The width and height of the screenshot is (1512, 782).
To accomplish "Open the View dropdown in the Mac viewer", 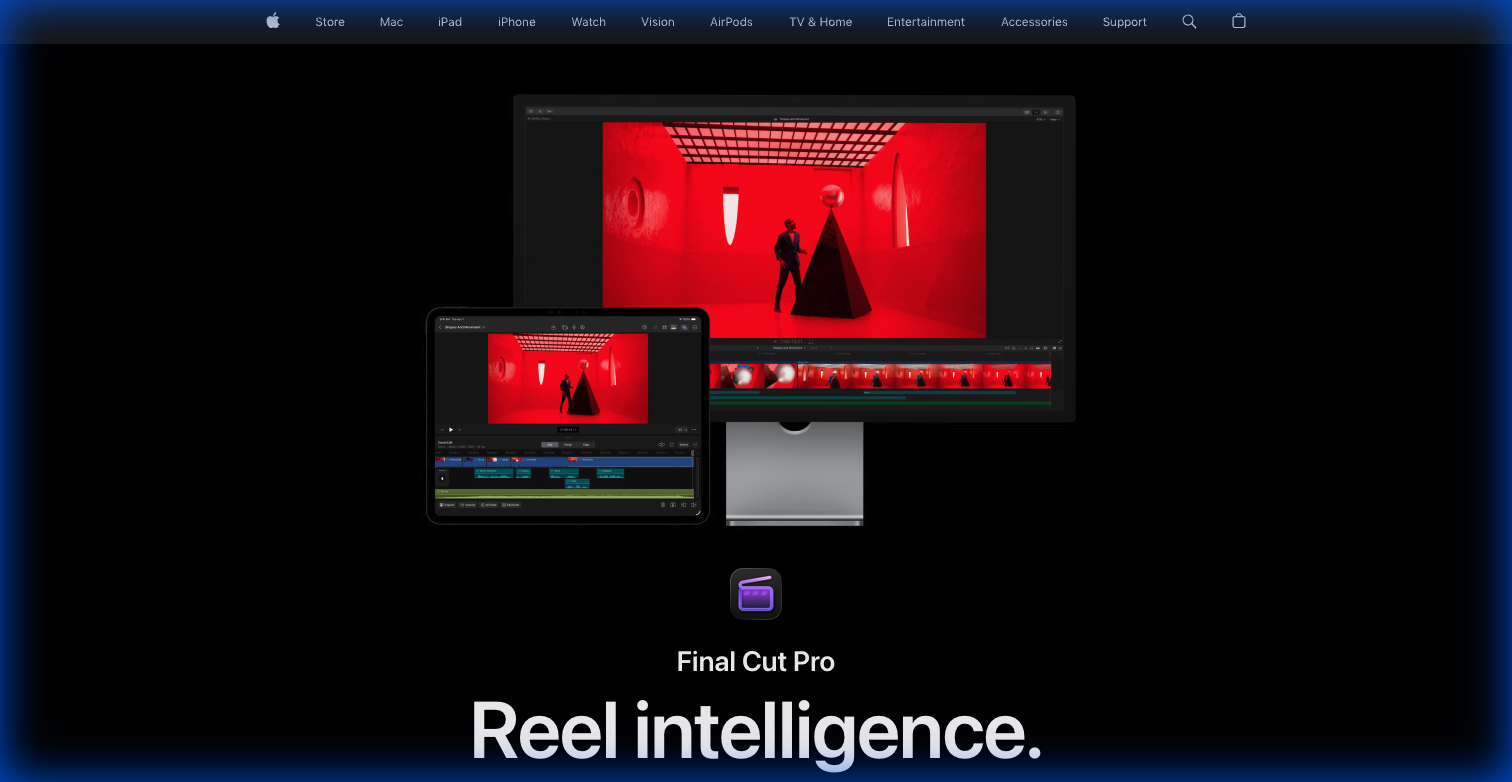I will click(x=1056, y=118).
